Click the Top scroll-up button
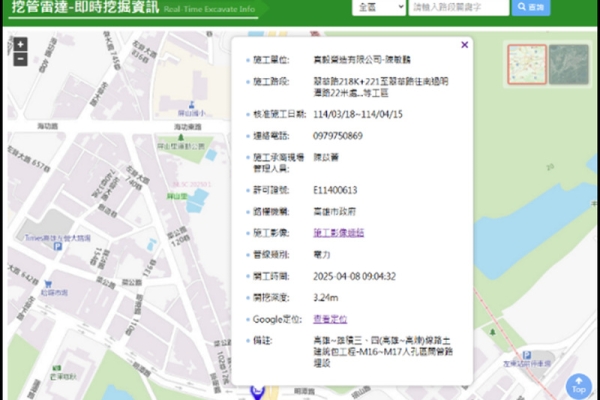Viewport: 600px width, 400px height. click(x=579, y=386)
